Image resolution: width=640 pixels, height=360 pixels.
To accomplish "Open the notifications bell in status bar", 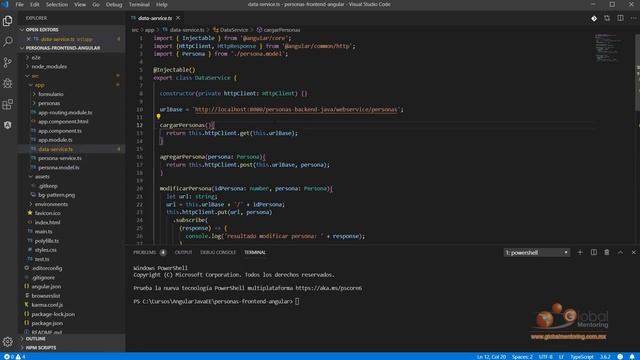I will 632,357.
